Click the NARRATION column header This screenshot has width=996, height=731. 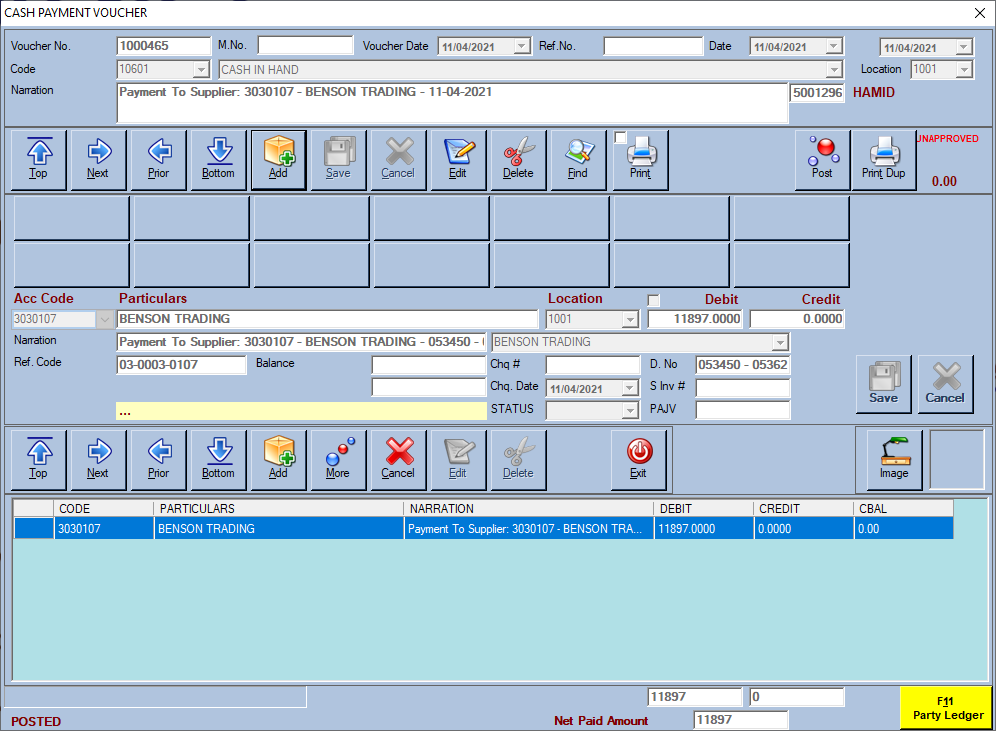coord(528,509)
